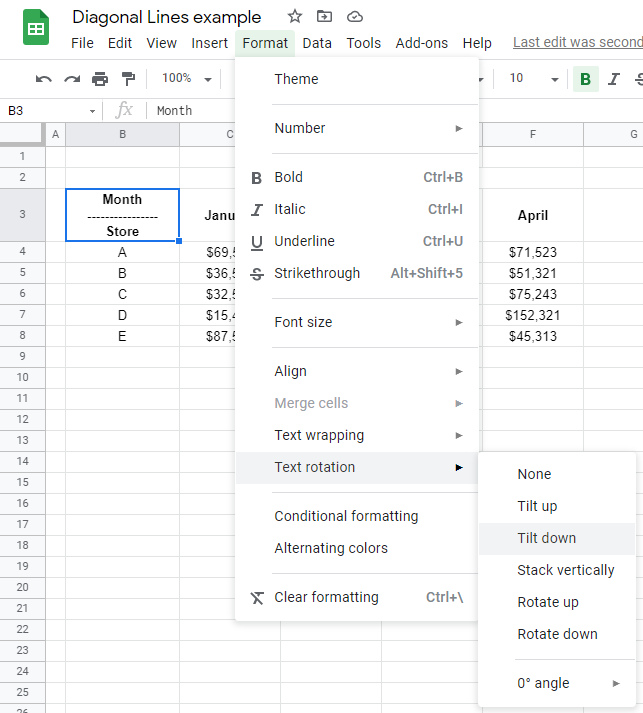
Task: Expand the 0° angle submenu
Action: [x=568, y=683]
